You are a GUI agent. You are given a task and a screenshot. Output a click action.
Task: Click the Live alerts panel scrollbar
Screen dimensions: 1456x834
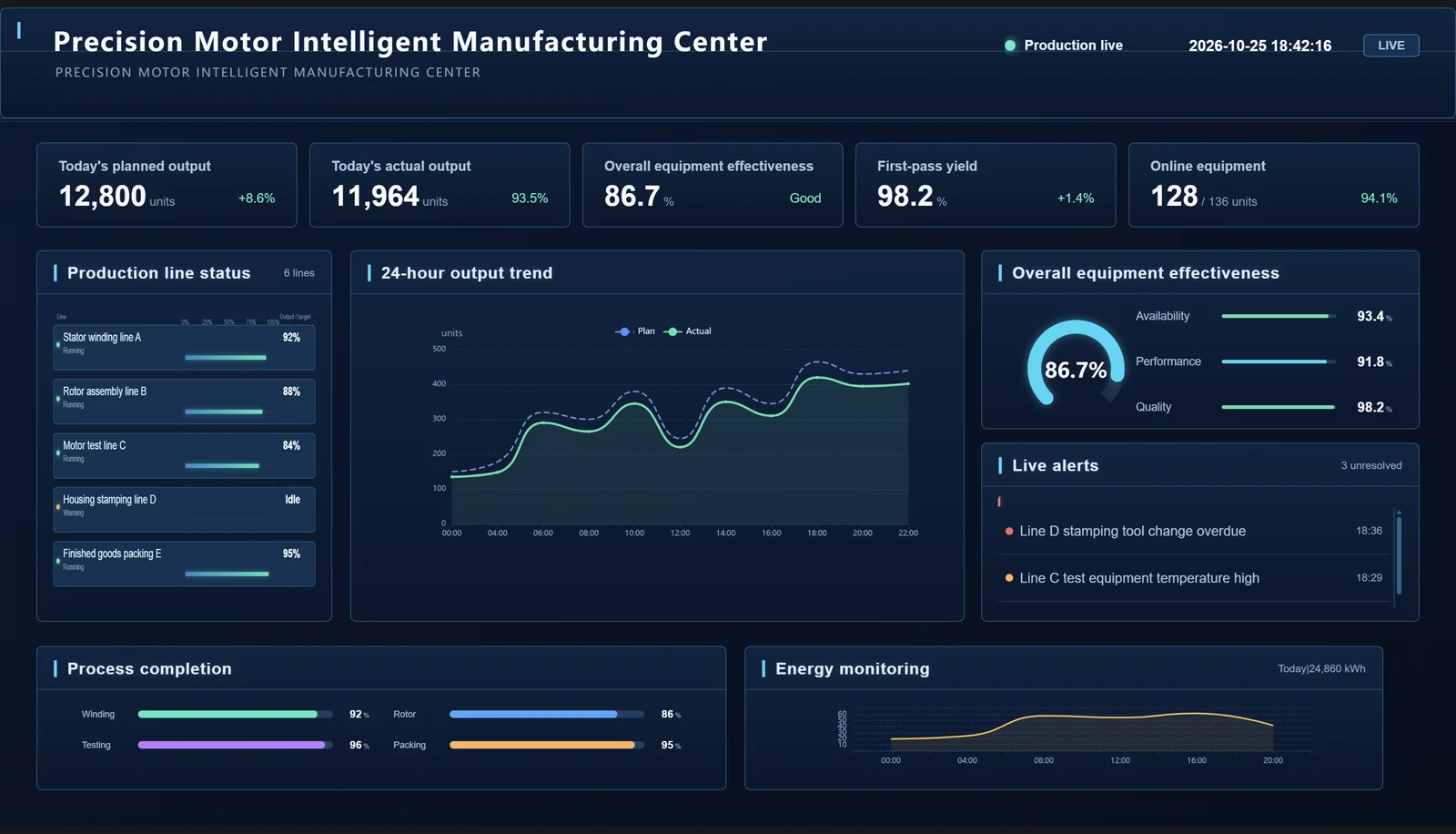(x=1399, y=555)
